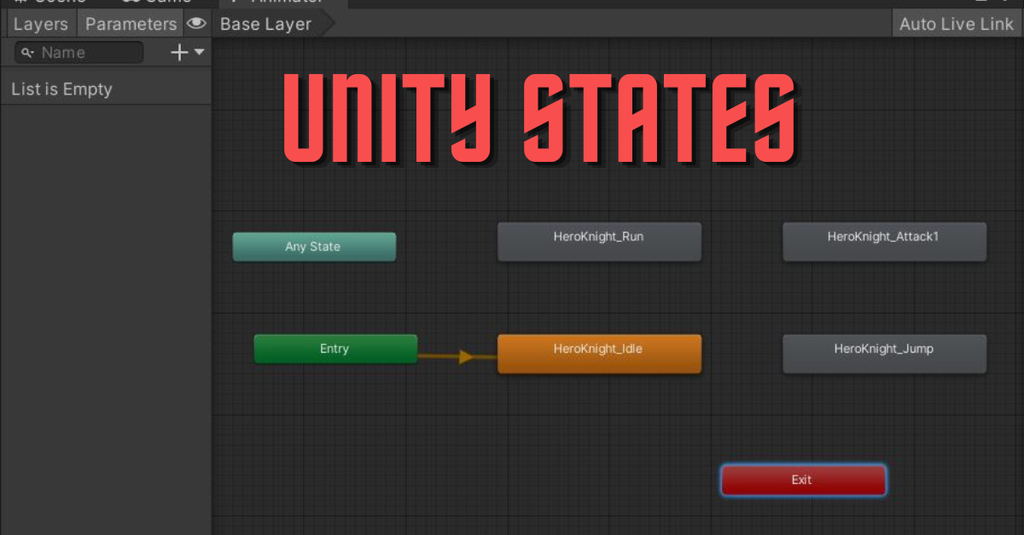
Task: Select the HeroKnight_Jump state
Action: tap(884, 354)
